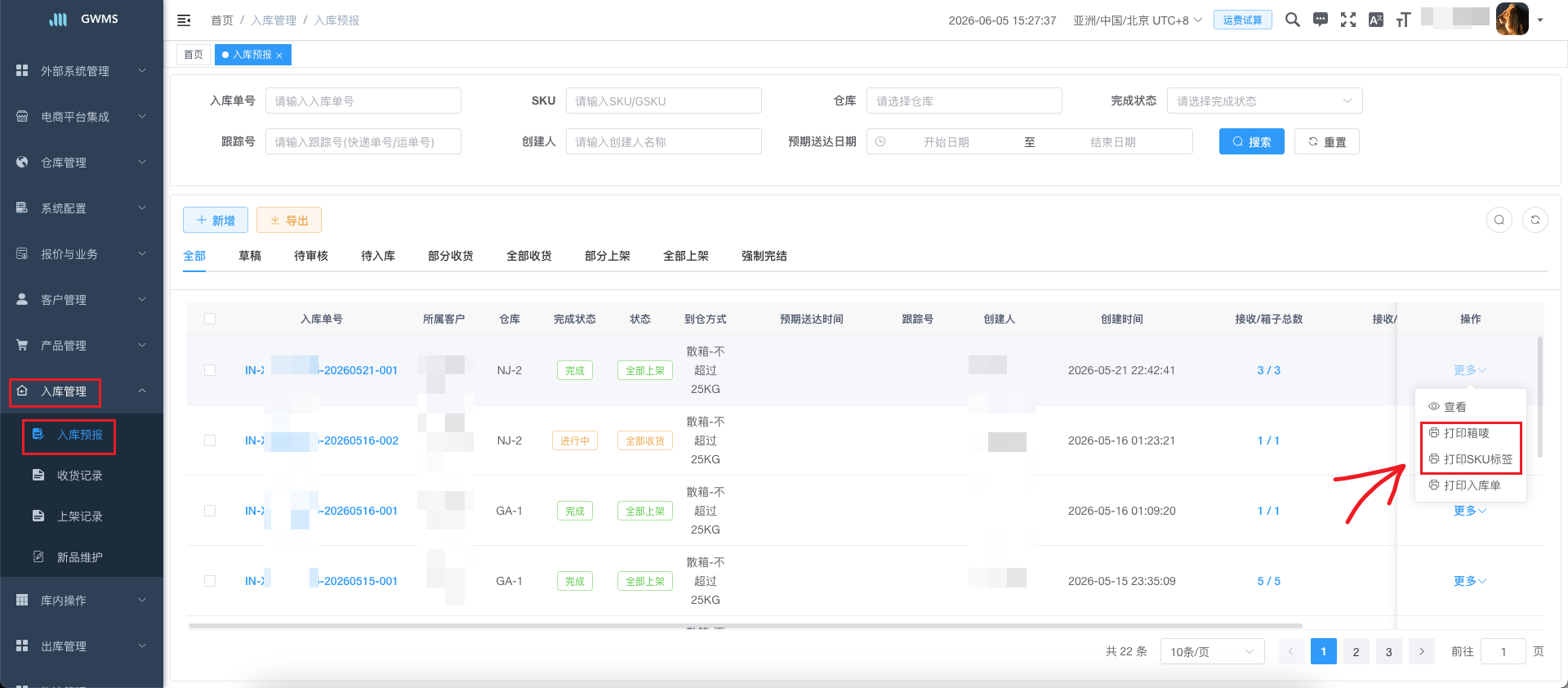Open the message chat bubble icon
1568x688 pixels.
[1320, 20]
